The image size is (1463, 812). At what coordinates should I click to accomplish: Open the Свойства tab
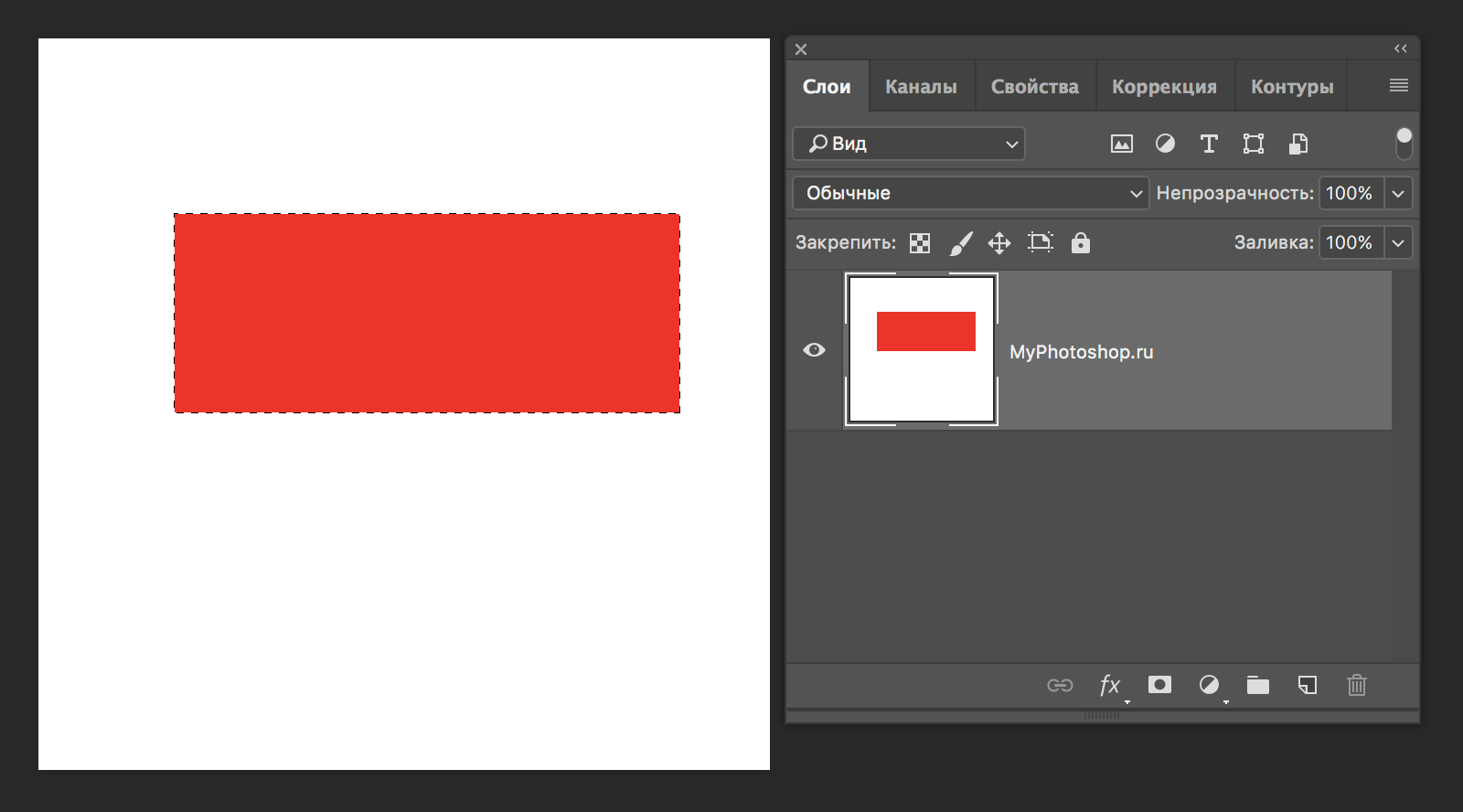(x=1034, y=87)
